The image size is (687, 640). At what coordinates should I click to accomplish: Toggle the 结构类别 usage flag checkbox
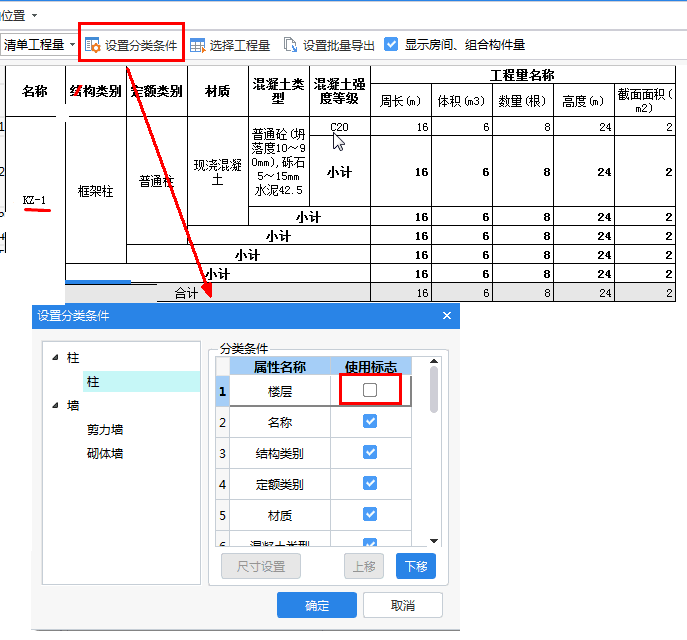370,453
